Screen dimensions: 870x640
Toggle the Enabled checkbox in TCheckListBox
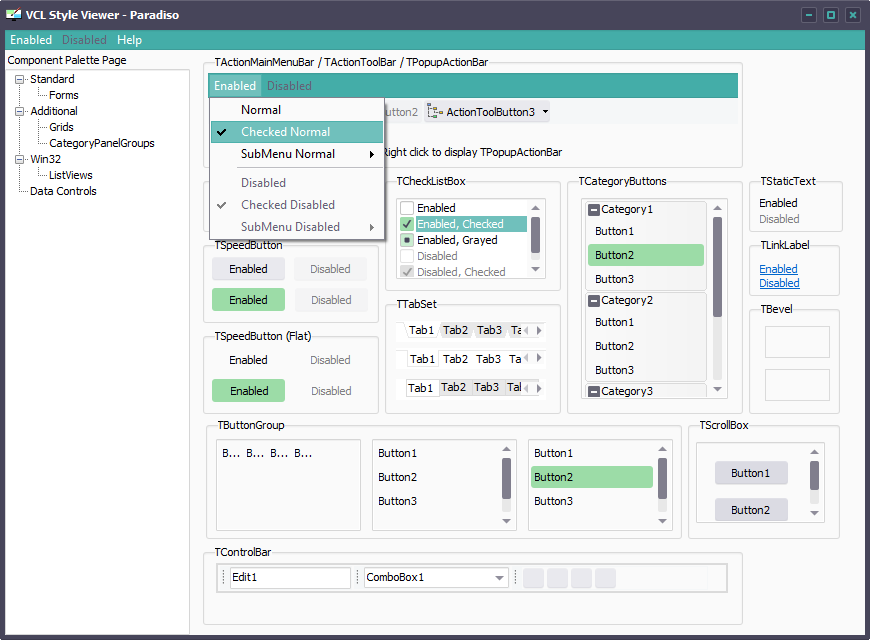tap(407, 208)
